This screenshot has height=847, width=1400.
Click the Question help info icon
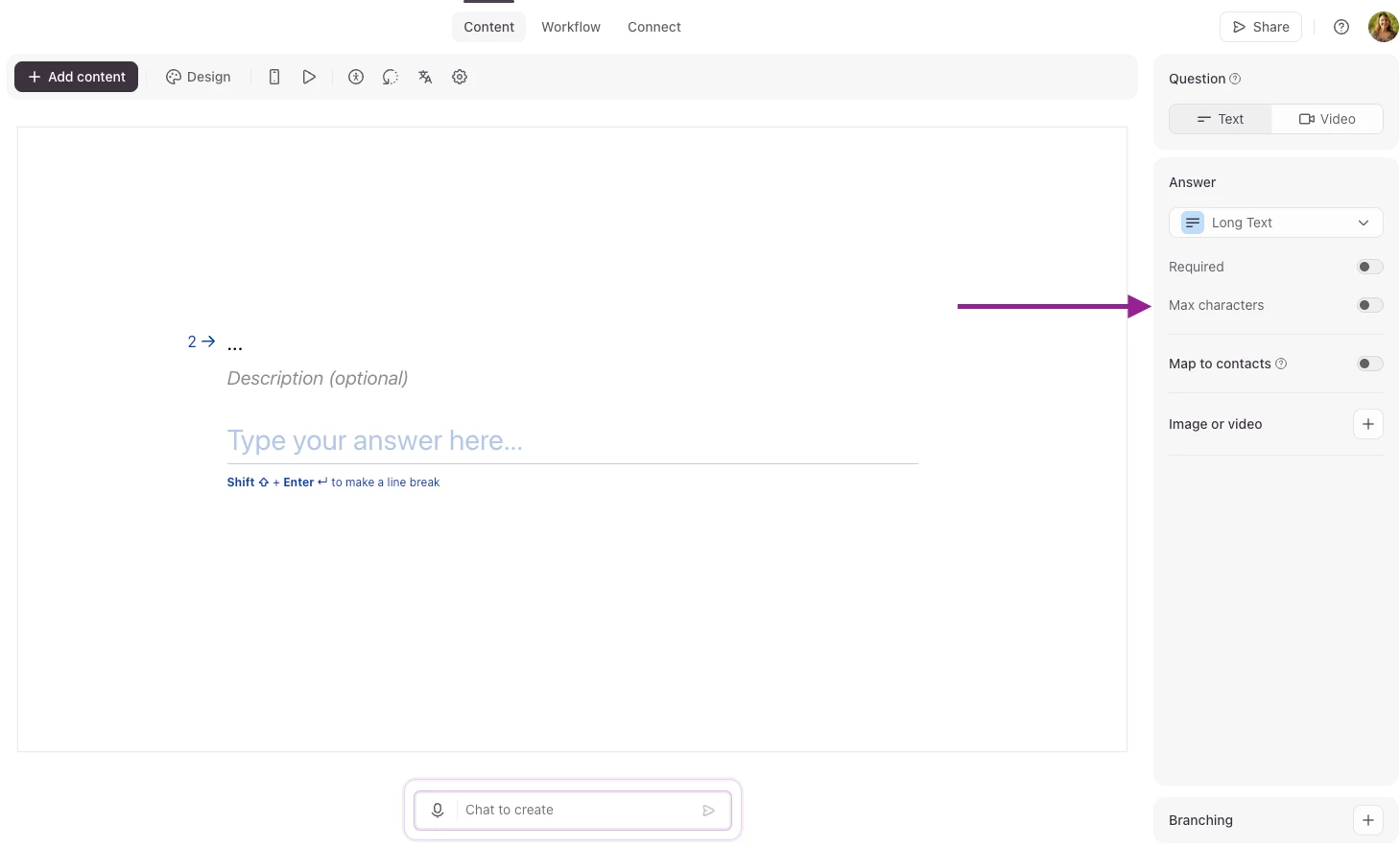tap(1235, 79)
